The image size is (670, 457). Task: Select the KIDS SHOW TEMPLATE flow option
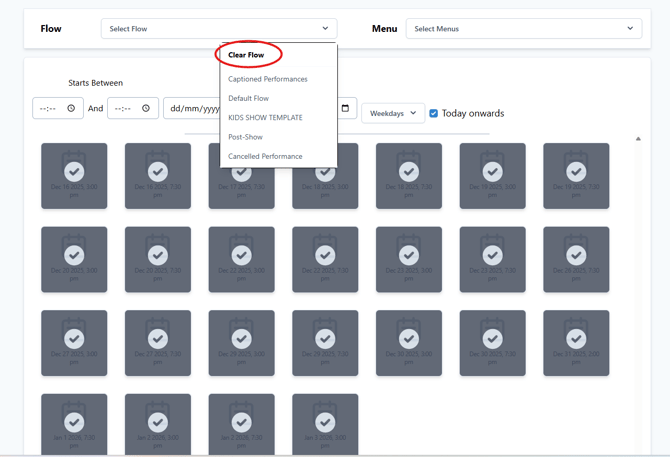click(x=265, y=118)
